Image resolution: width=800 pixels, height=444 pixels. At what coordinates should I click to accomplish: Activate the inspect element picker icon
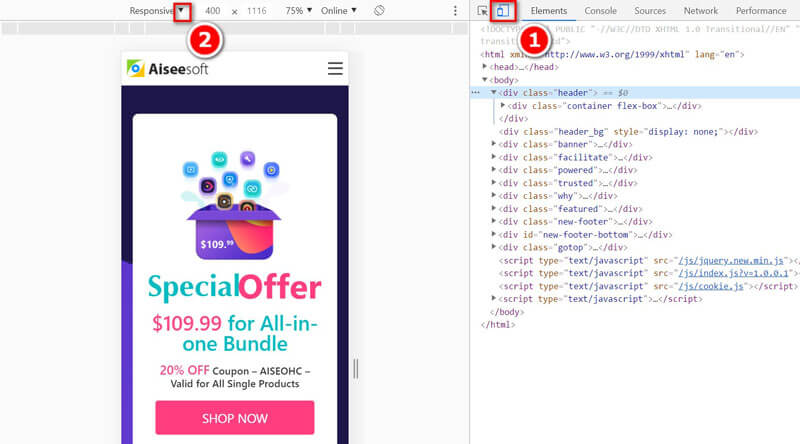[483, 11]
